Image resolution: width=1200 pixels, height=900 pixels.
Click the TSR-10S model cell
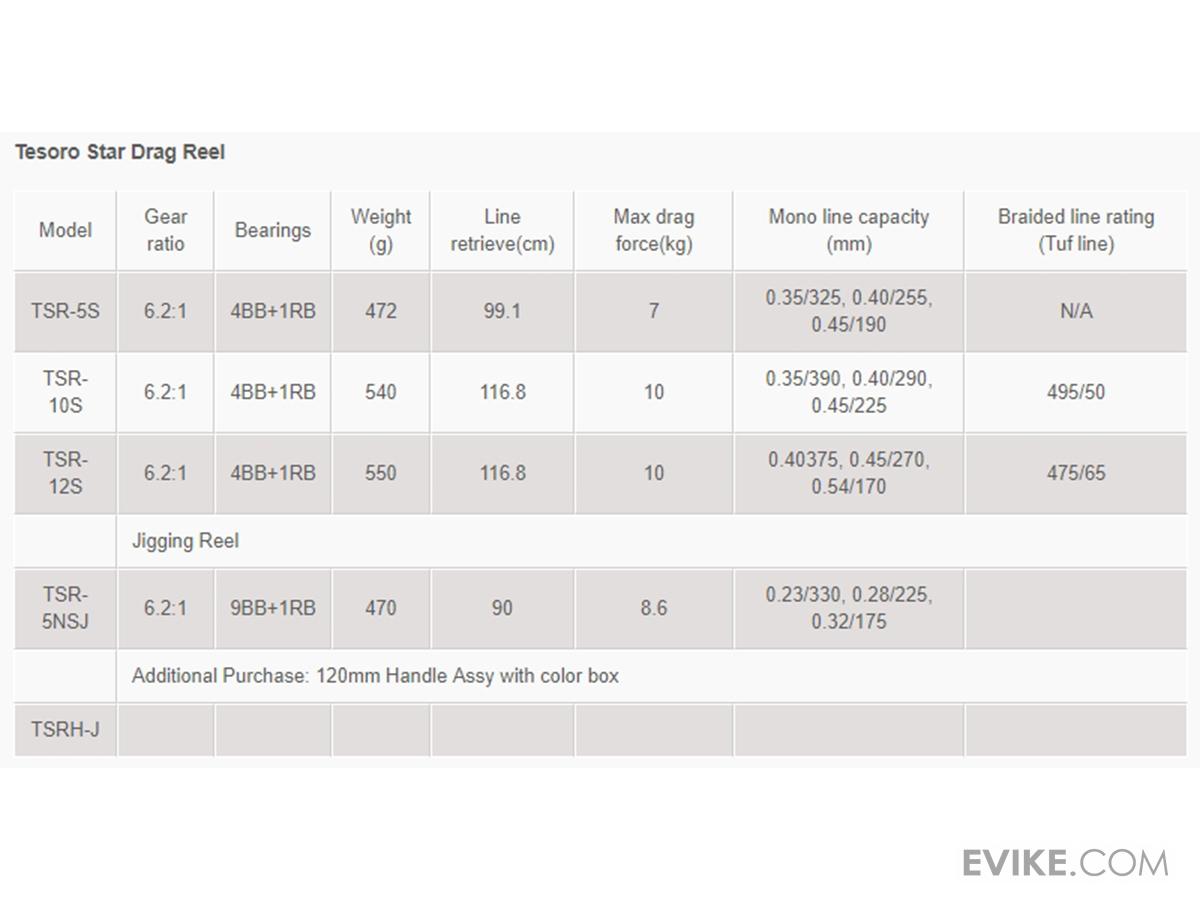(x=65, y=392)
